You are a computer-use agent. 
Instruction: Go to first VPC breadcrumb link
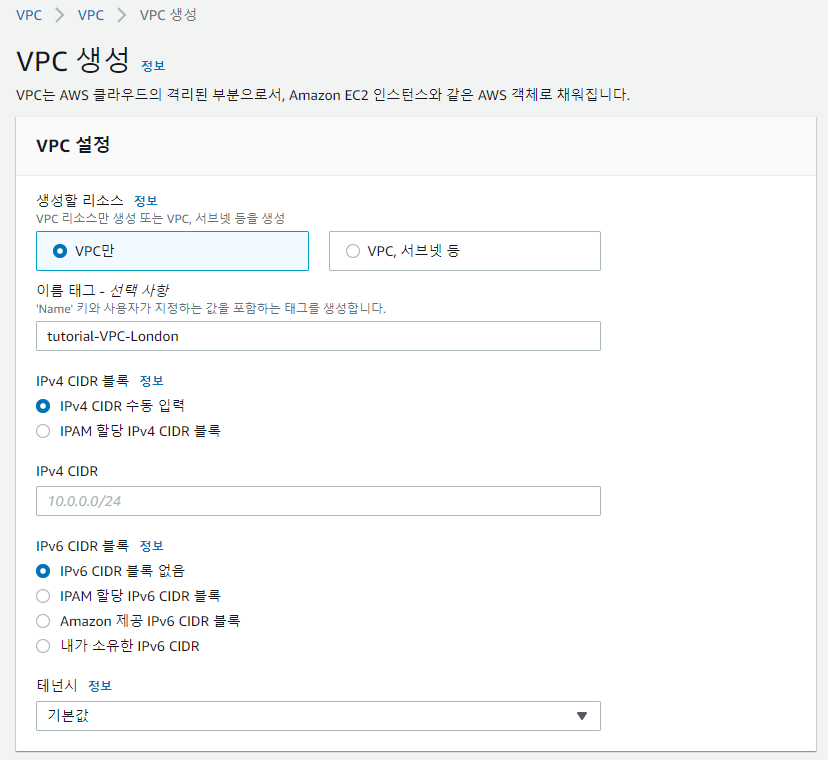pos(29,15)
